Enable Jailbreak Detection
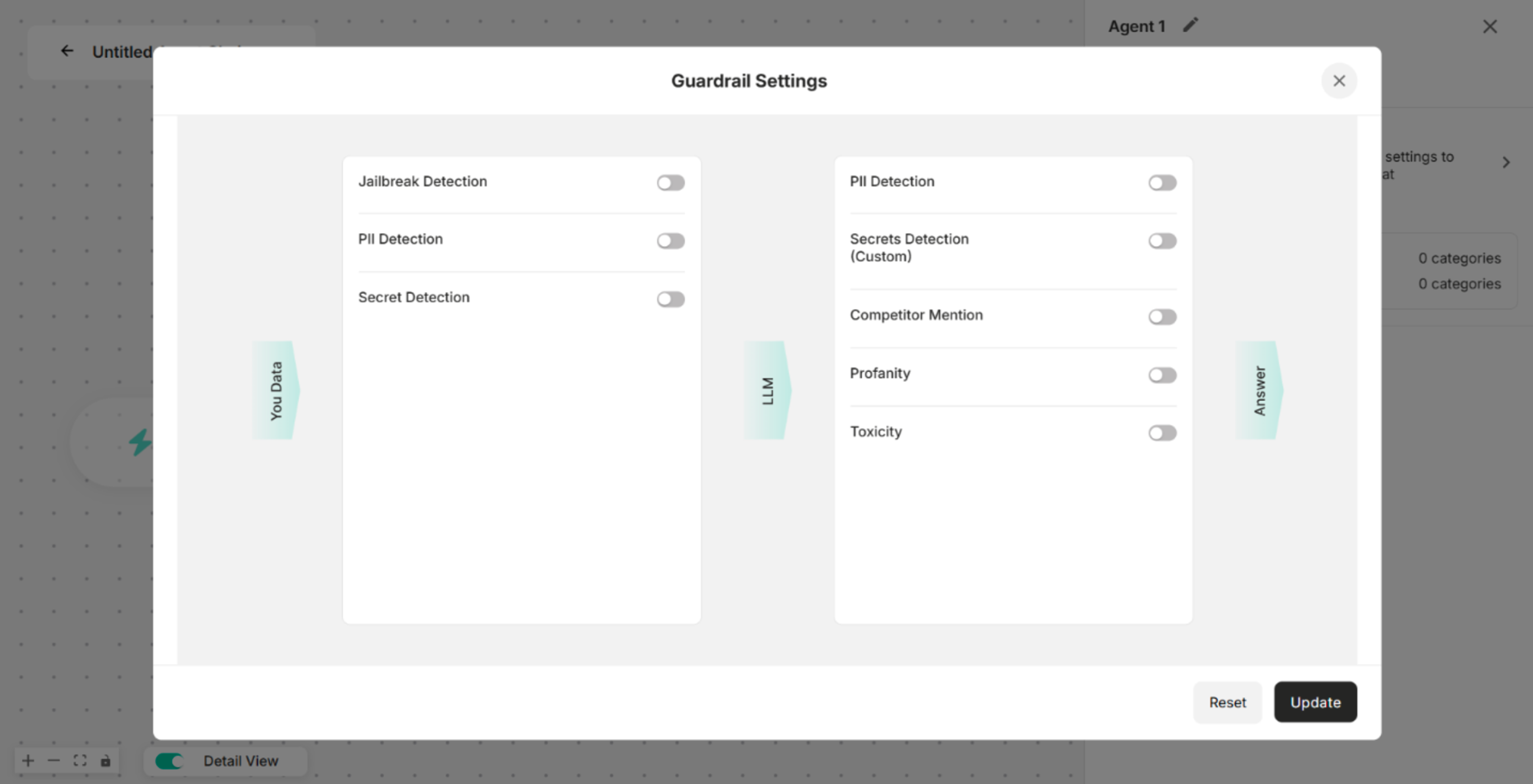This screenshot has height=784, width=1533. [x=671, y=183]
